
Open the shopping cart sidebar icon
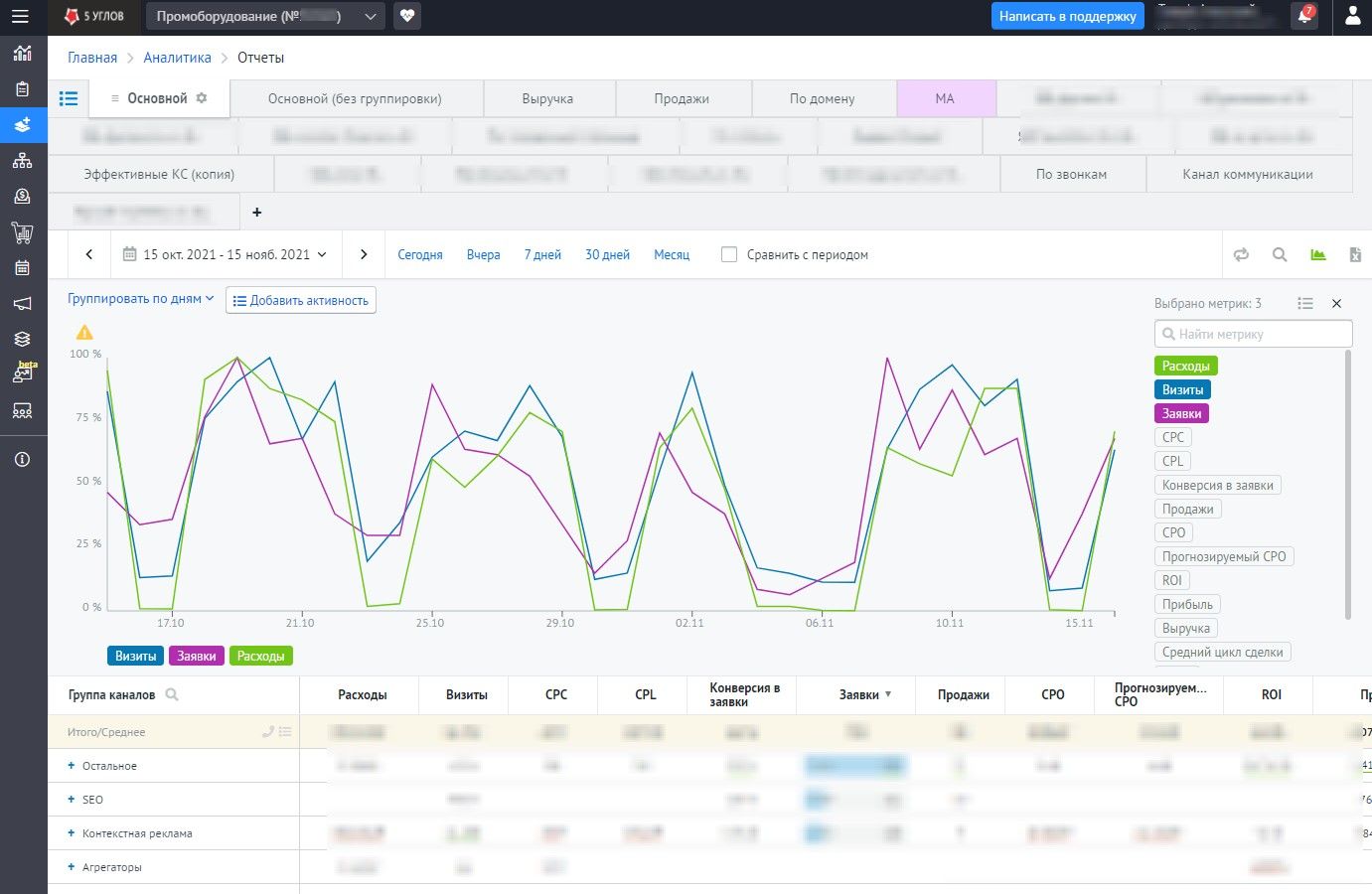pos(22,232)
